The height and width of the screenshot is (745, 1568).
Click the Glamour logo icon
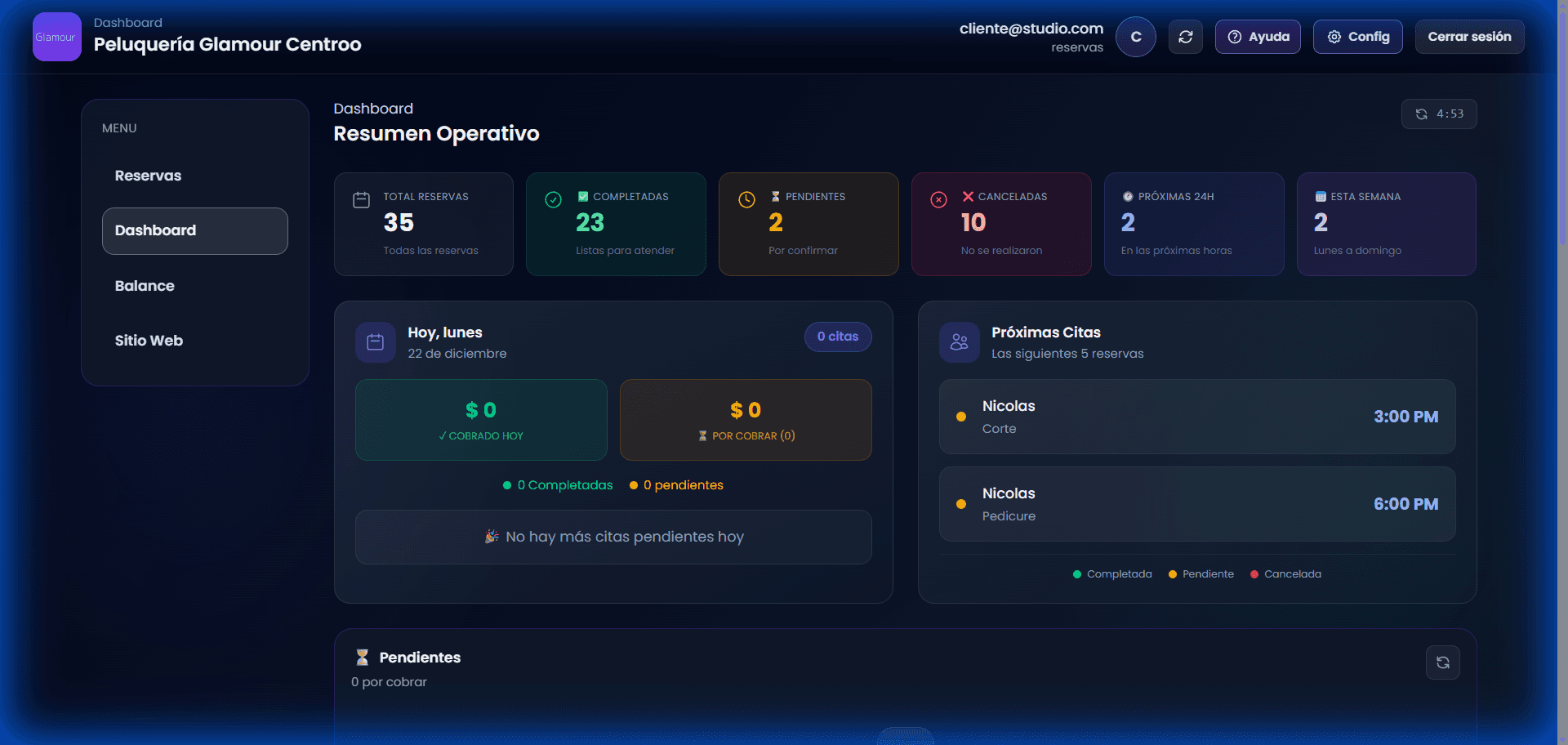(56, 37)
